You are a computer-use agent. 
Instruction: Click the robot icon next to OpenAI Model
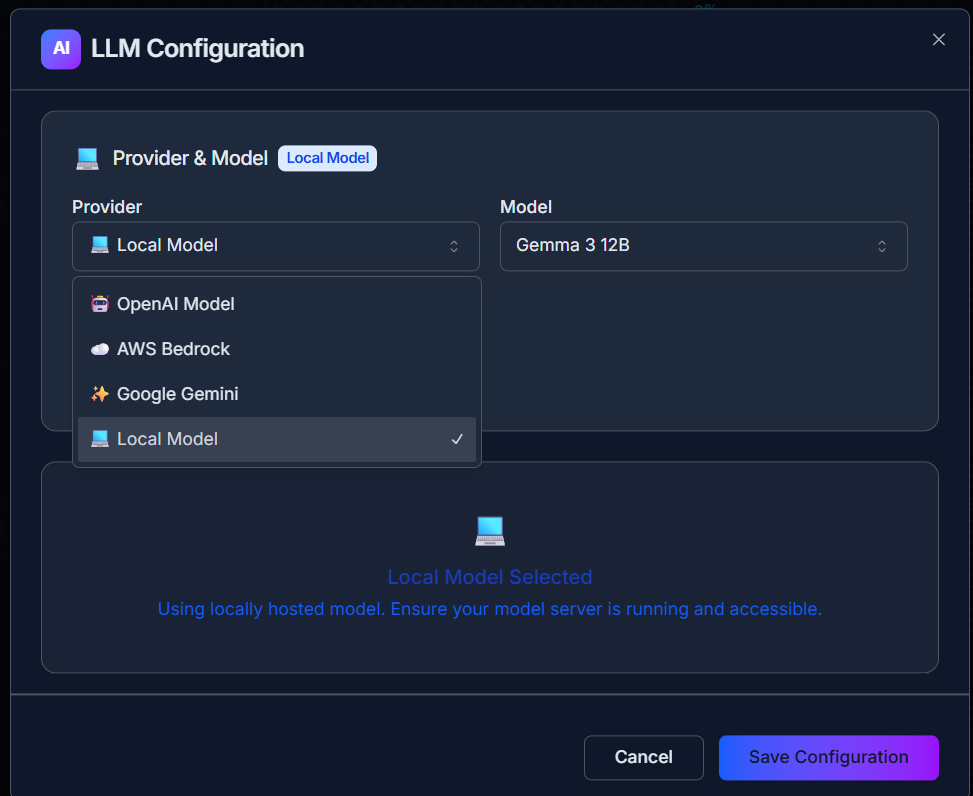tap(100, 303)
